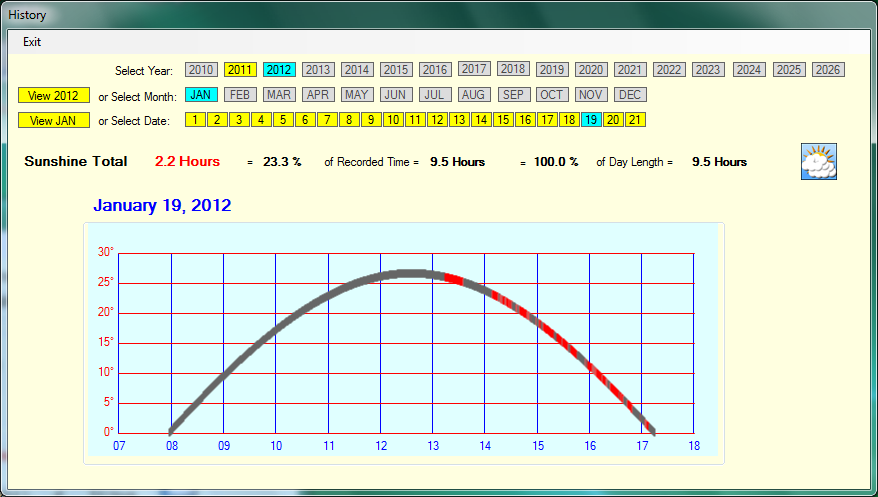Select year 2026

click(x=828, y=69)
